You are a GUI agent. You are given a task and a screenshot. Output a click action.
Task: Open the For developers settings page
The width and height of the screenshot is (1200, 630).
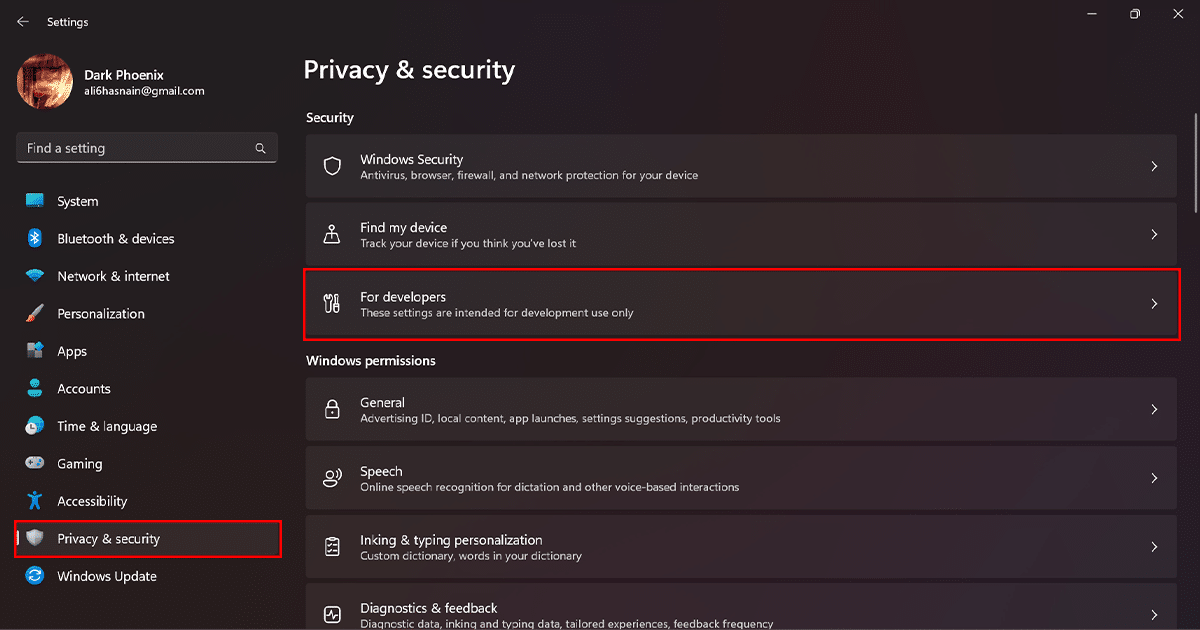[x=740, y=302]
